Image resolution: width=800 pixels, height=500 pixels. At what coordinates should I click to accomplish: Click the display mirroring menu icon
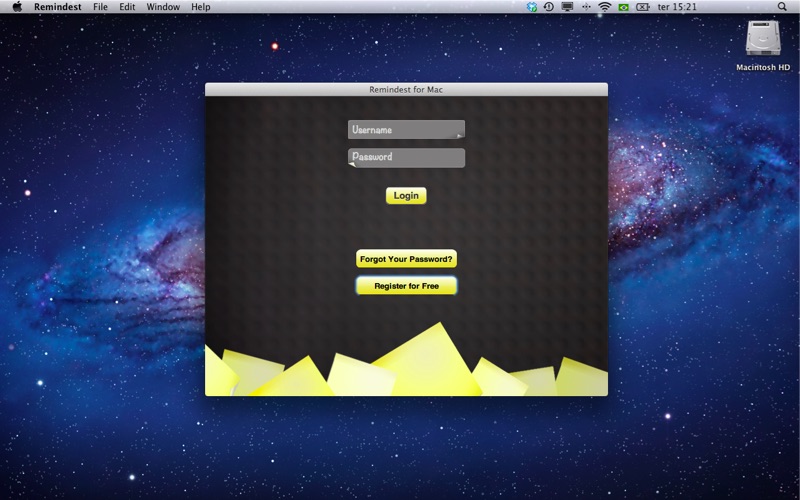pyautogui.click(x=567, y=7)
